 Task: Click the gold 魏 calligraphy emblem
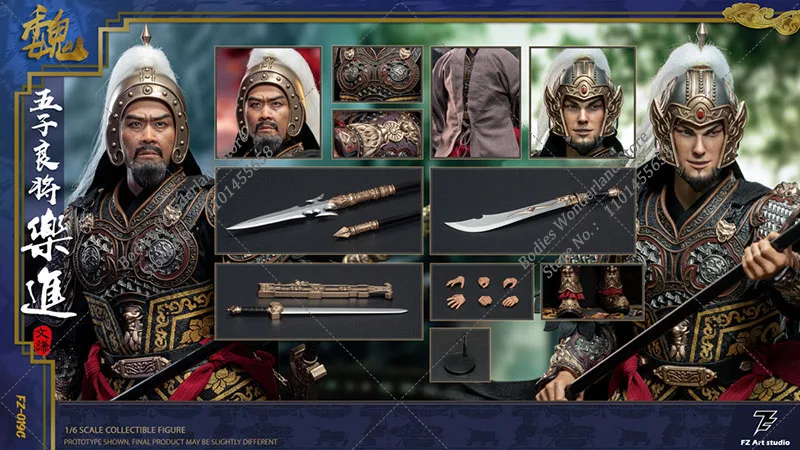[53, 33]
